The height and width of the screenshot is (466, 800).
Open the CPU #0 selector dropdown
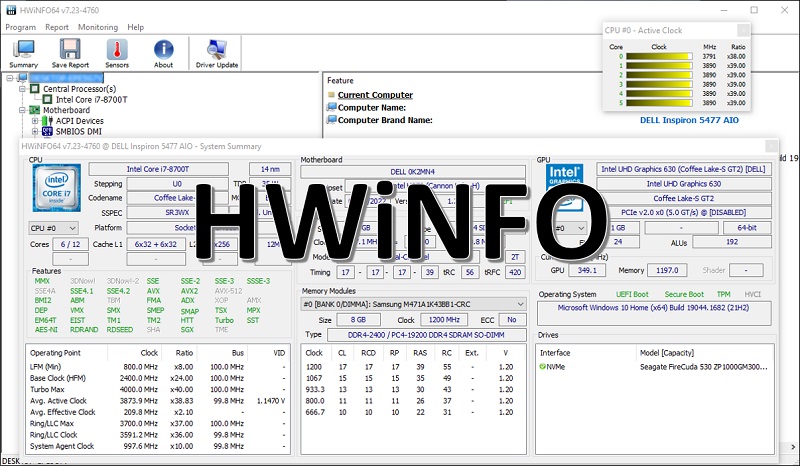click(54, 228)
